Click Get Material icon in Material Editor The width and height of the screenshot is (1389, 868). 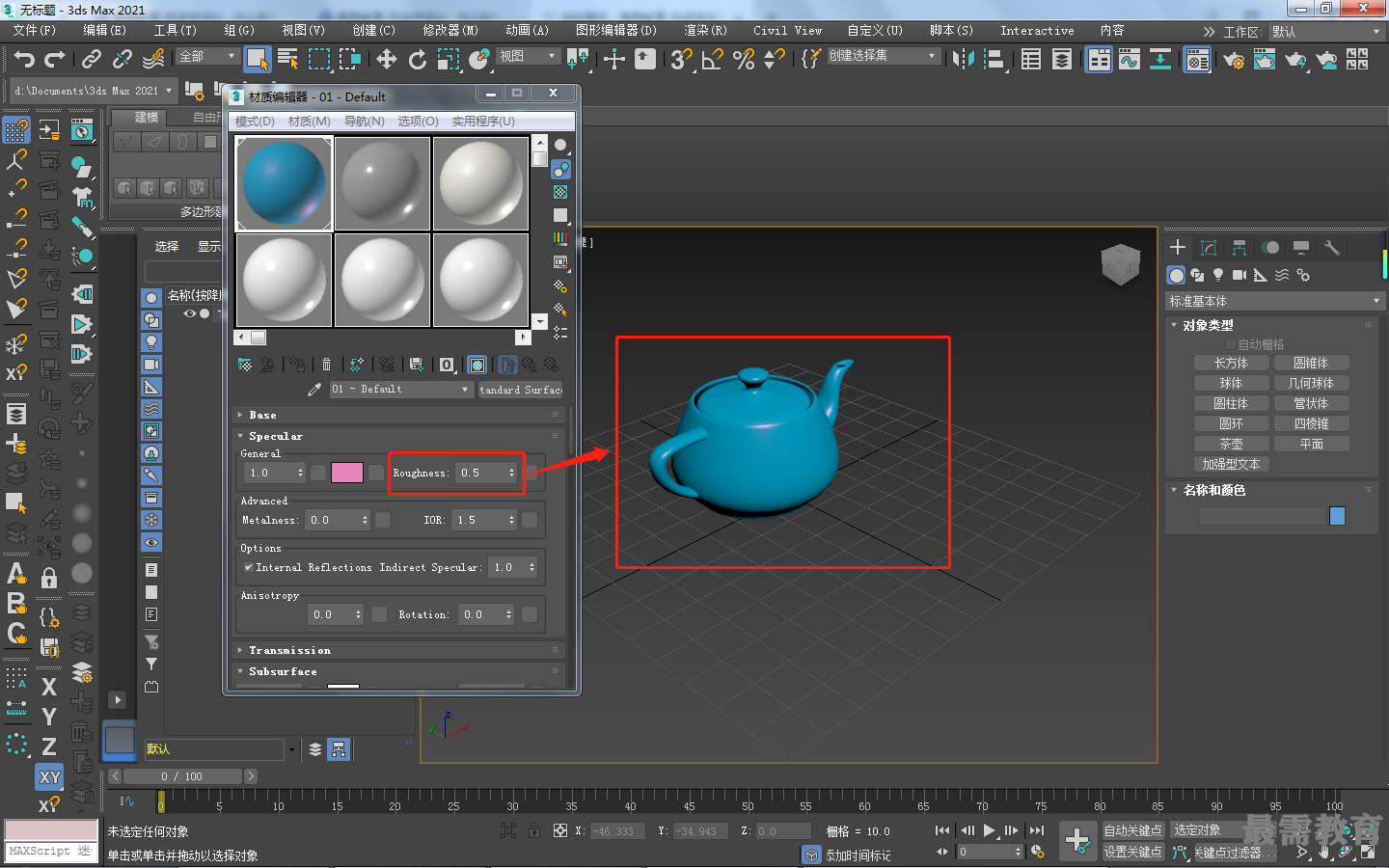click(x=245, y=365)
